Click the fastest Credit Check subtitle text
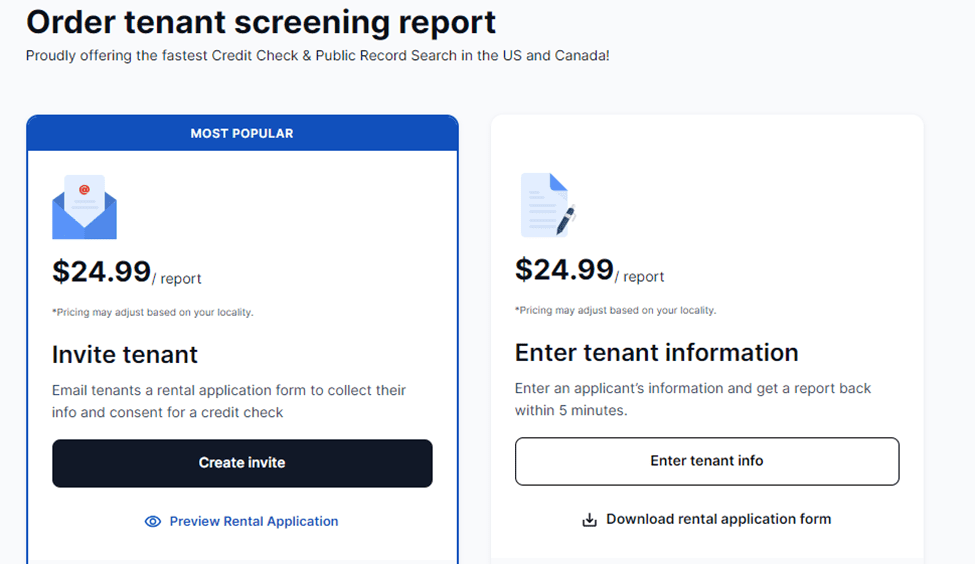Viewport: 975px width, 564px height. (x=317, y=56)
